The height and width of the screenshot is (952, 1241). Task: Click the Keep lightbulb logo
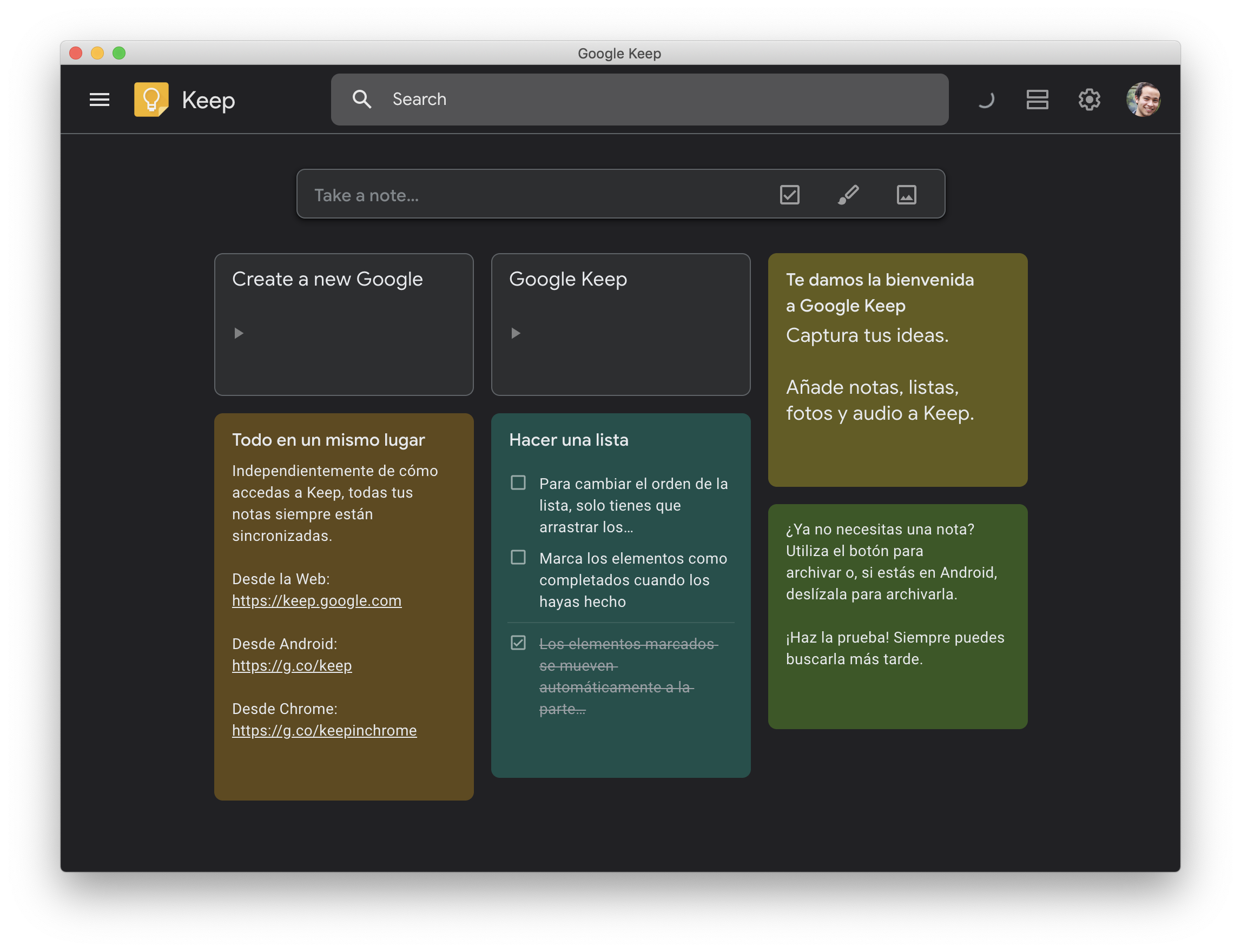coord(151,100)
